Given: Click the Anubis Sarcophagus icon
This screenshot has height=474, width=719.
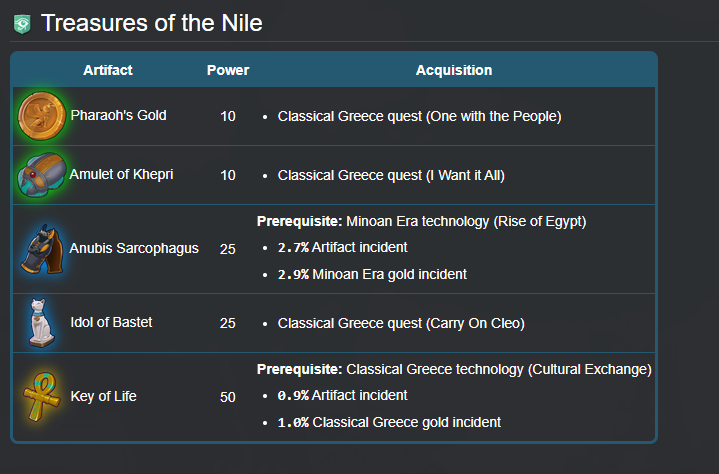Looking at the screenshot, I should click(x=41, y=249).
